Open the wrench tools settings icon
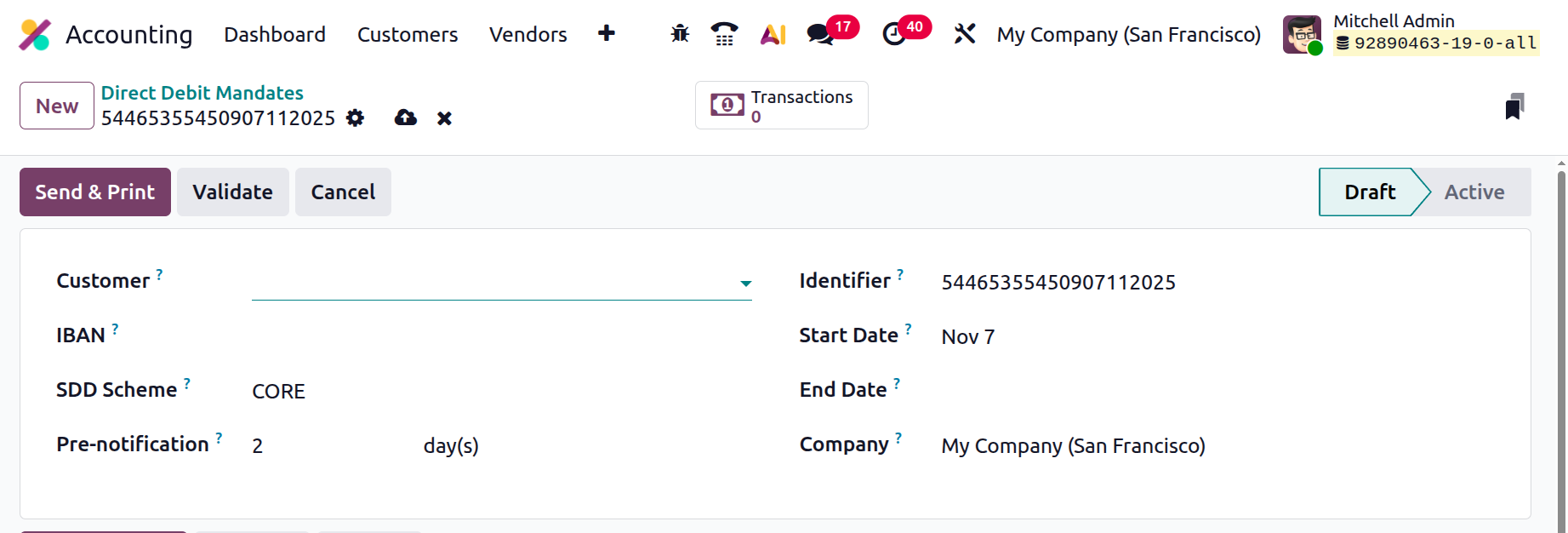Screen dimensions: 1568x533 pos(965,34)
